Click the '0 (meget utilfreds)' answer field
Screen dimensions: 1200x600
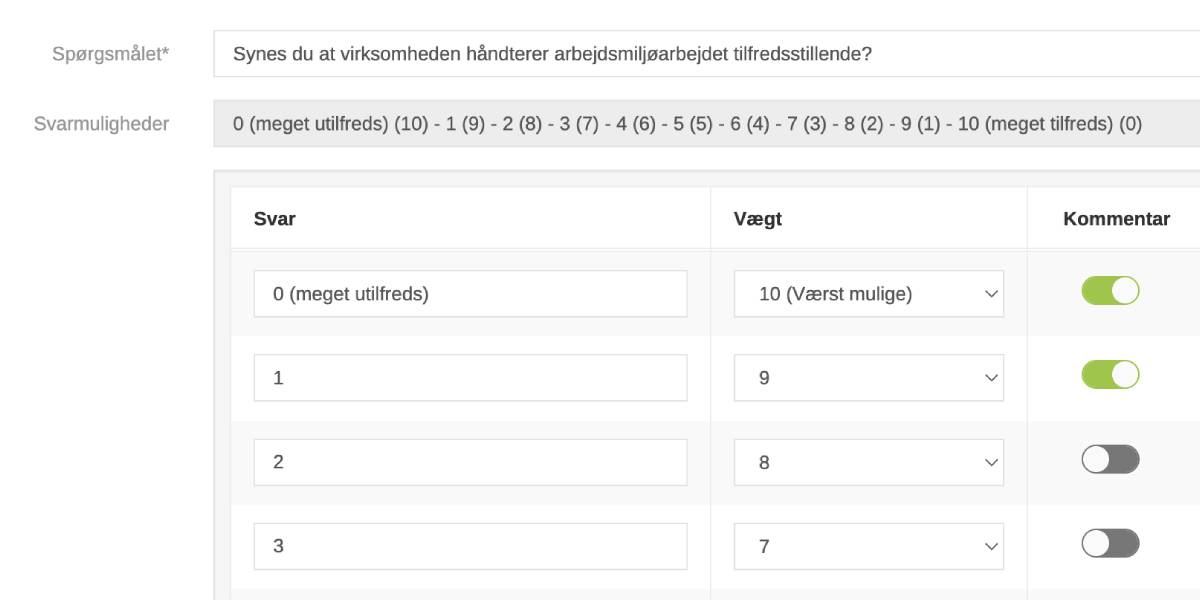tap(470, 294)
